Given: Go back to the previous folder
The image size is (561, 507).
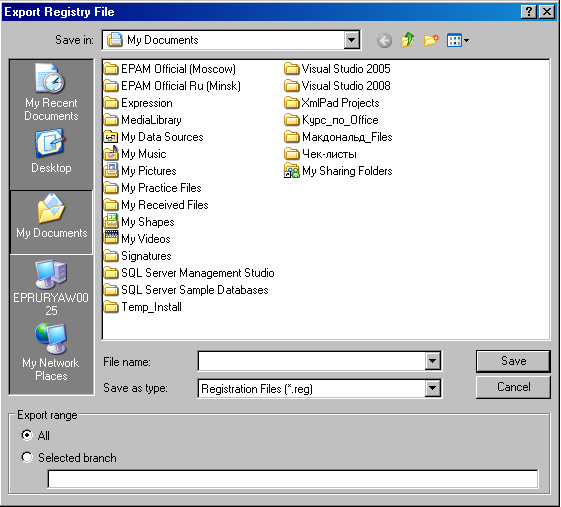Looking at the screenshot, I should pyautogui.click(x=384, y=40).
